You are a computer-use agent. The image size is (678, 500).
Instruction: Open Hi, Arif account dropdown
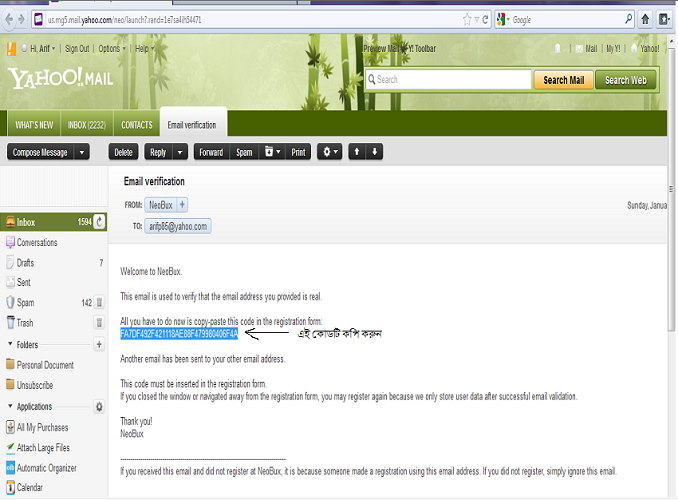point(42,48)
